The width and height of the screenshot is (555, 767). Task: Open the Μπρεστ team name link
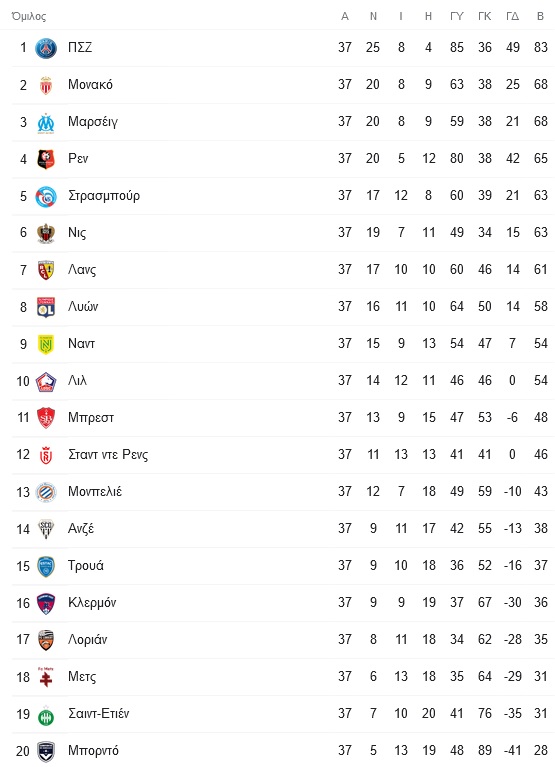[91, 418]
